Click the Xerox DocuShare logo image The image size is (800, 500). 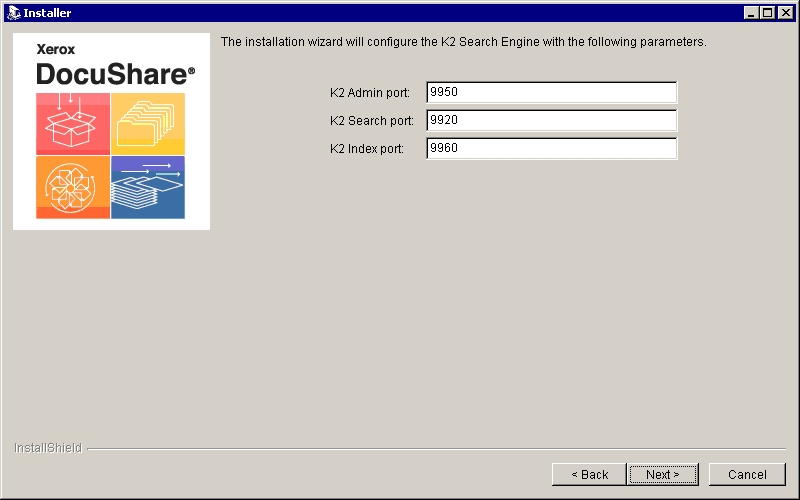point(111,131)
